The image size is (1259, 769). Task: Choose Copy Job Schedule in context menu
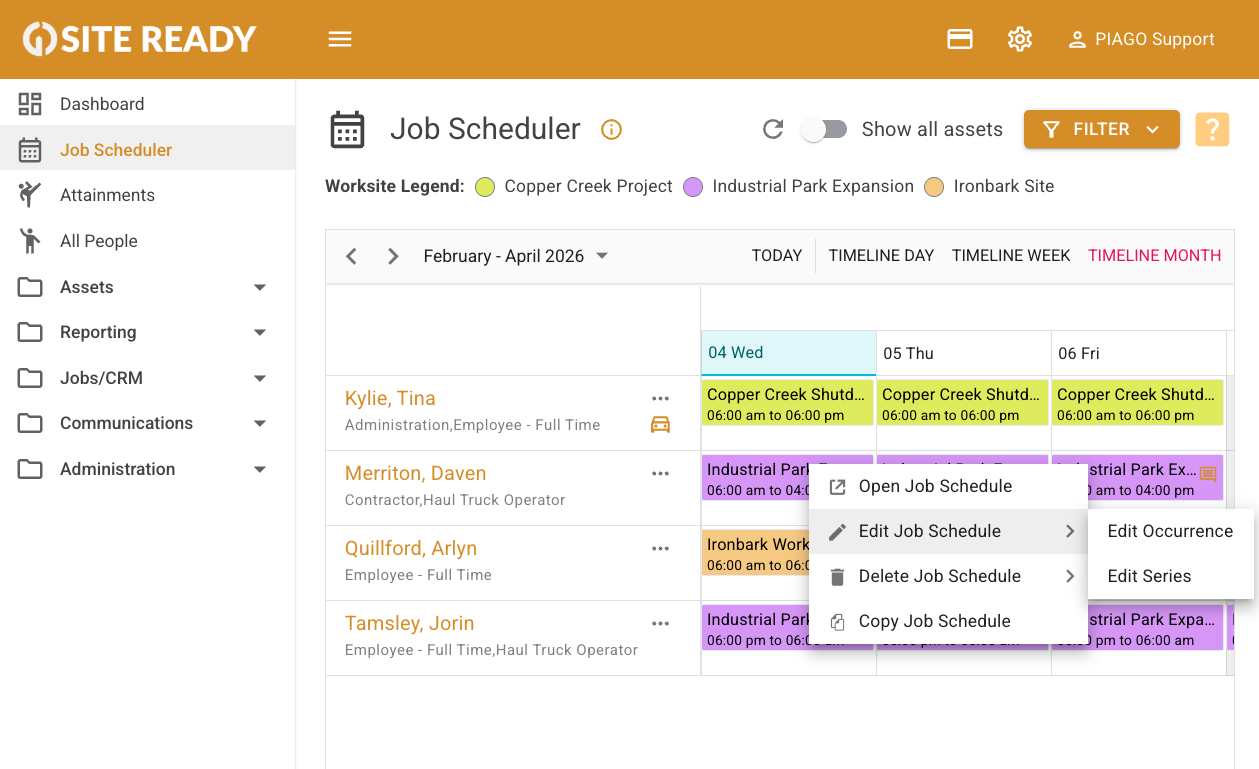tap(934, 621)
